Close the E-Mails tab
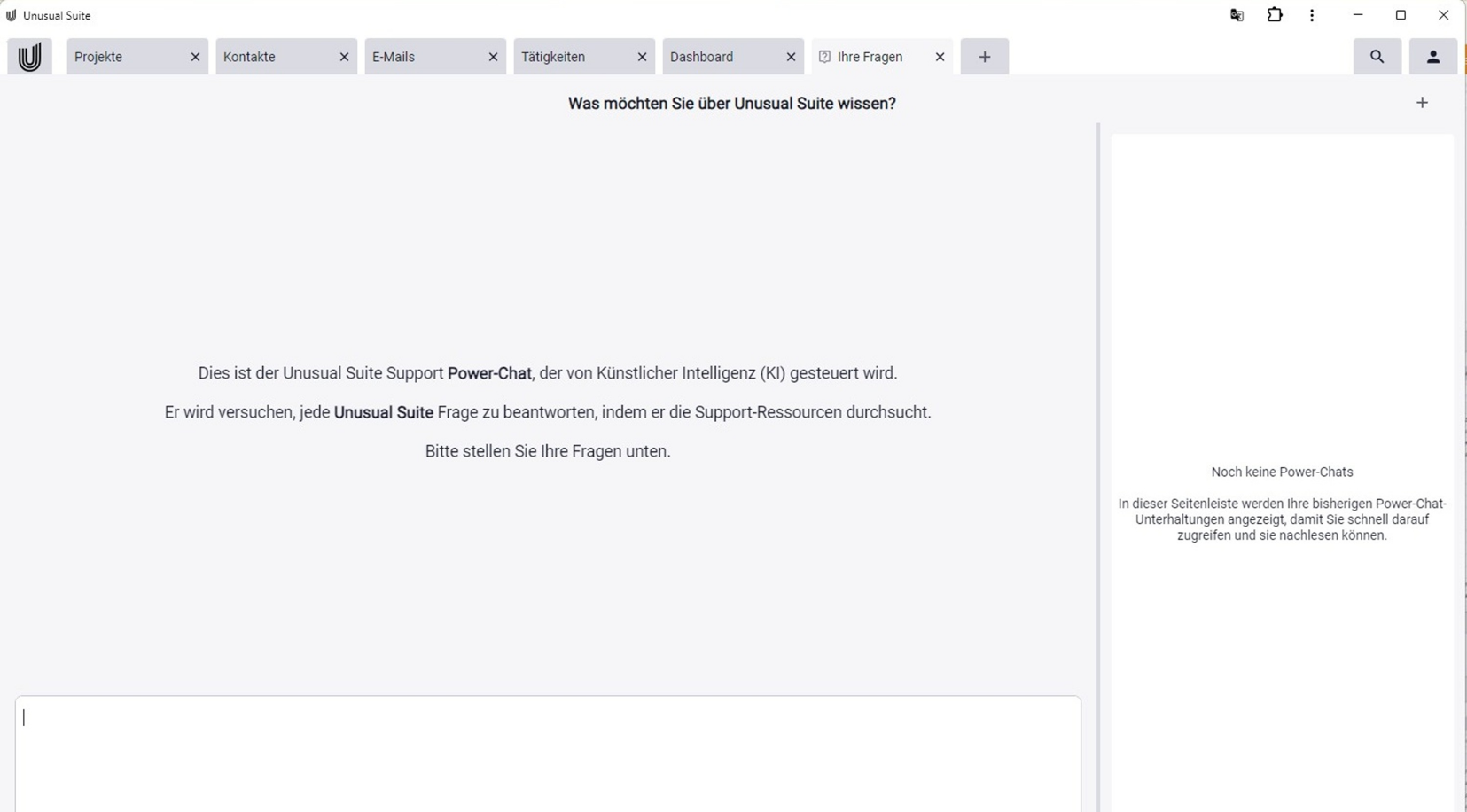 (x=493, y=57)
